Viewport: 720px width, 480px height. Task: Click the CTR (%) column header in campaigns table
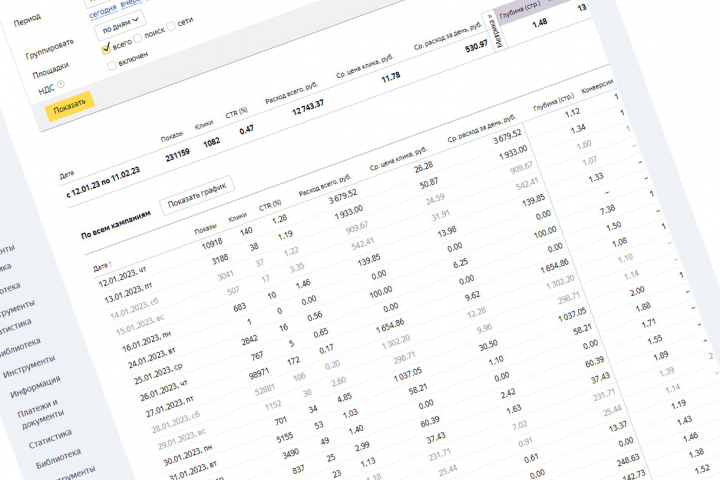coord(270,205)
